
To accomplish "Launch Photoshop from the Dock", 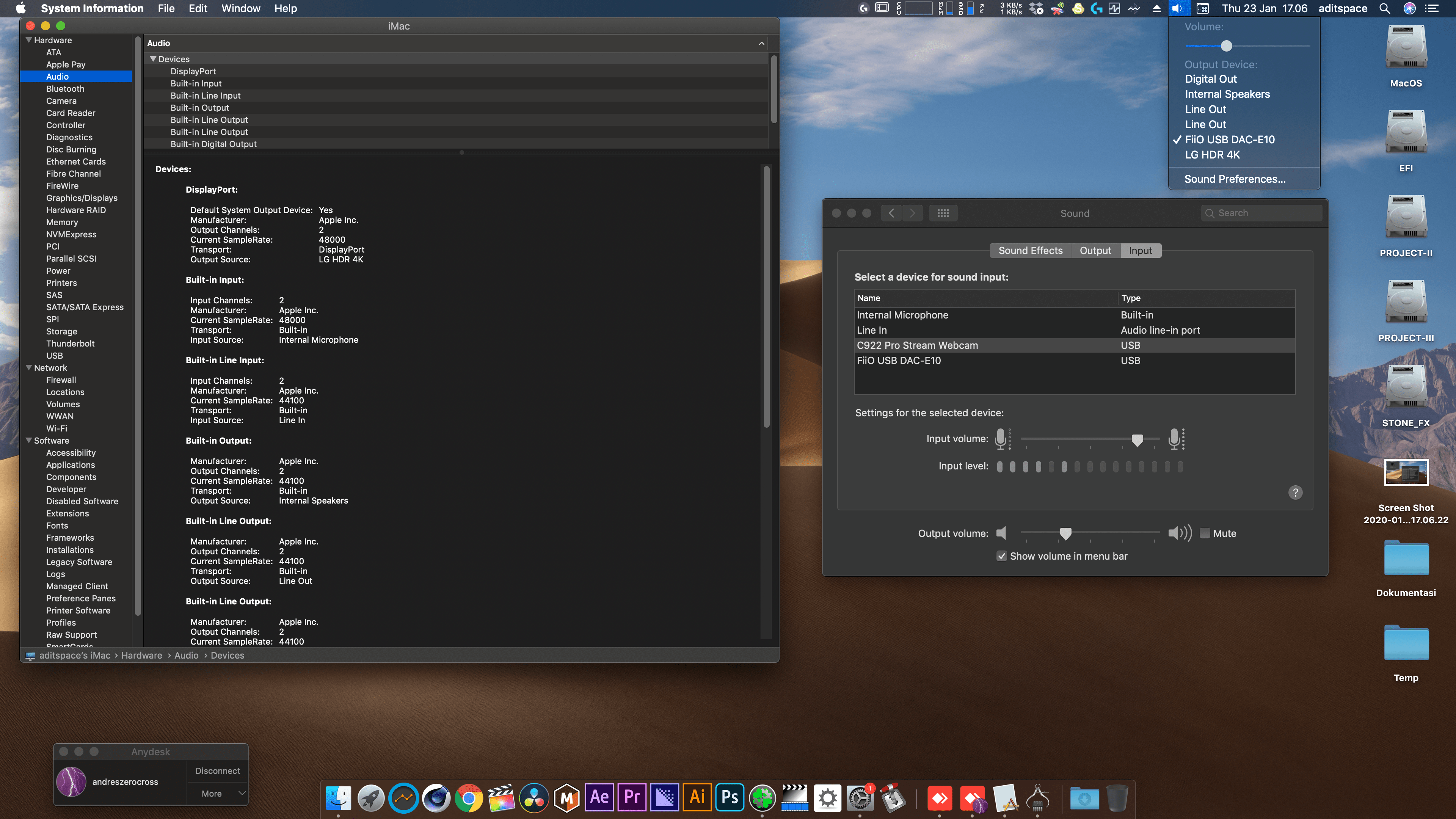I will click(x=730, y=797).
